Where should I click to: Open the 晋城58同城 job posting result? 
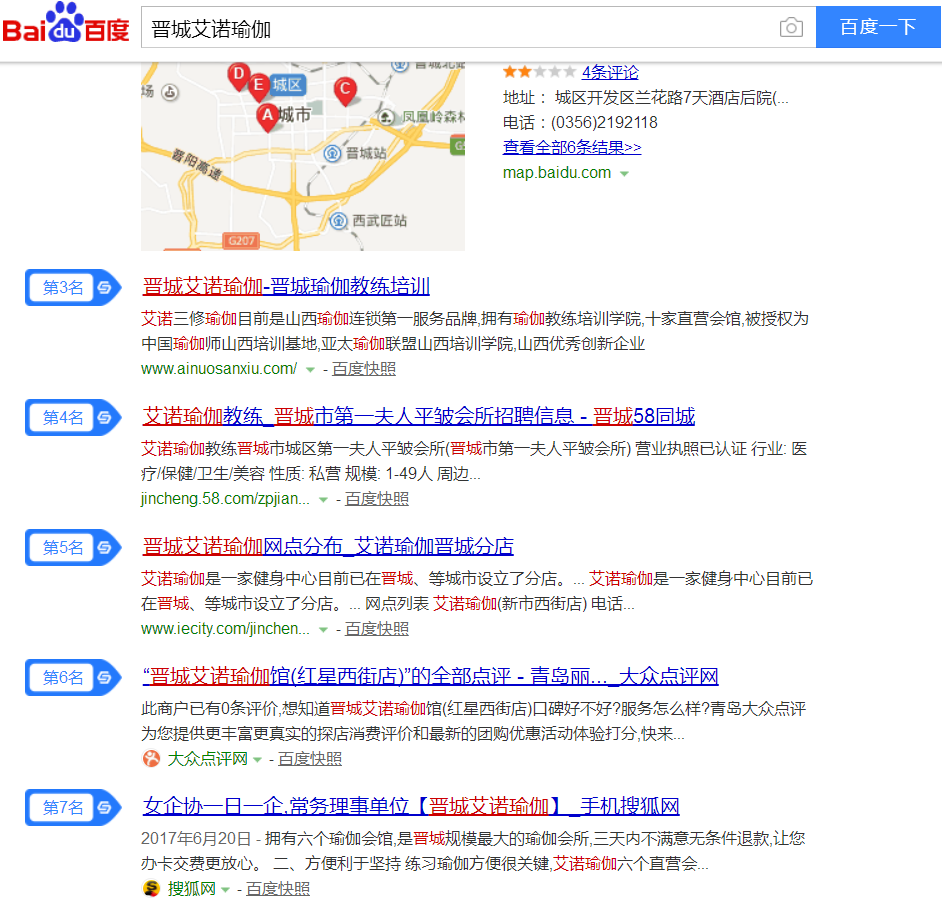418,416
